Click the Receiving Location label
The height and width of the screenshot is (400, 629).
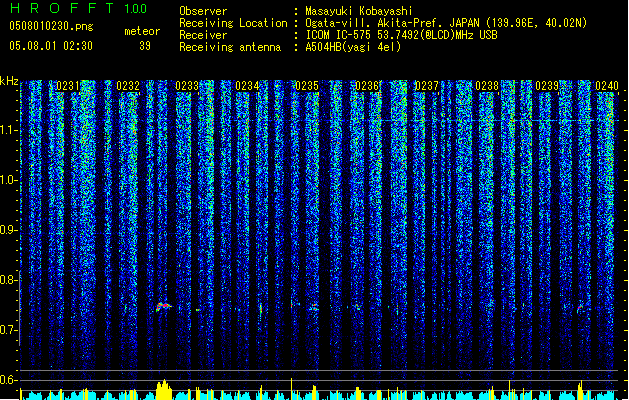(x=233, y=23)
